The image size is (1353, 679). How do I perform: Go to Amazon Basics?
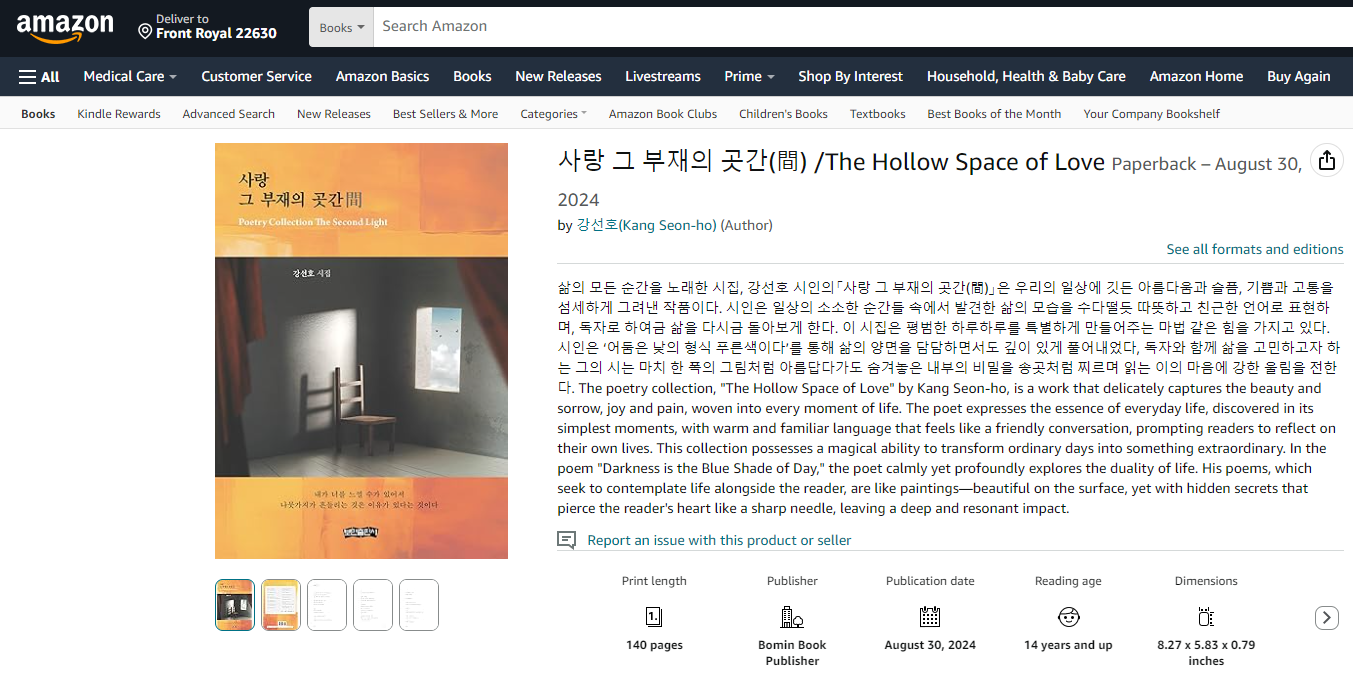click(382, 76)
